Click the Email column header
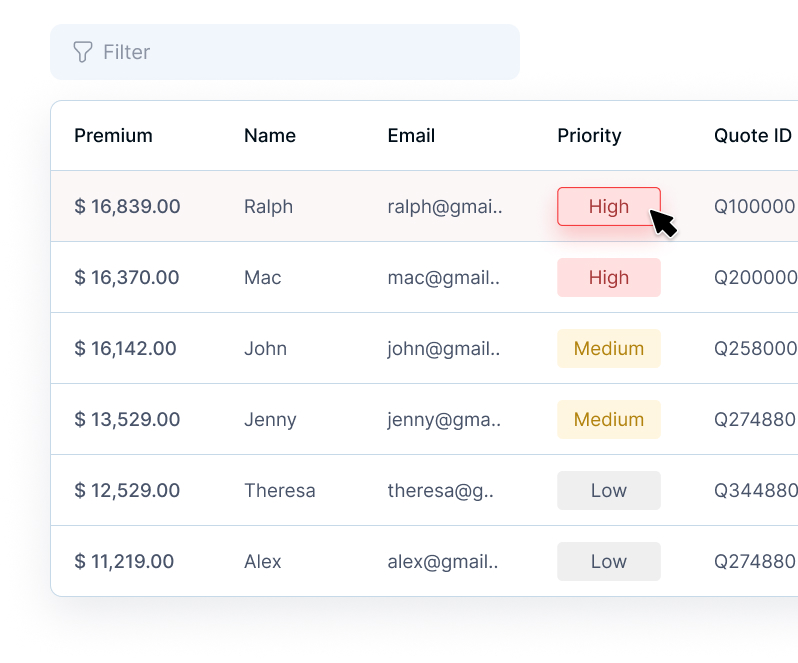This screenshot has height=663, width=798. click(x=411, y=136)
